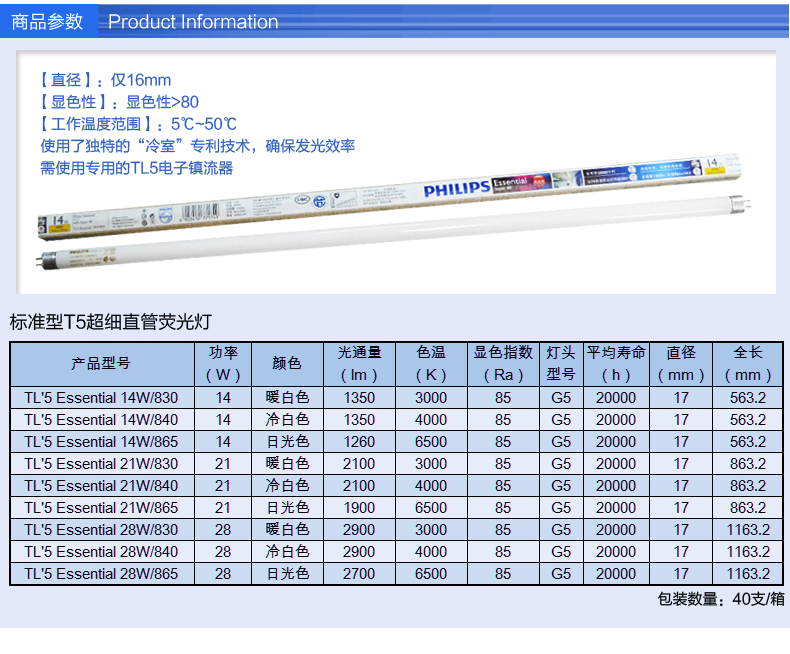Click power value 21 in 21W/865 row
Viewport: 790px width, 654px height.
[223, 508]
